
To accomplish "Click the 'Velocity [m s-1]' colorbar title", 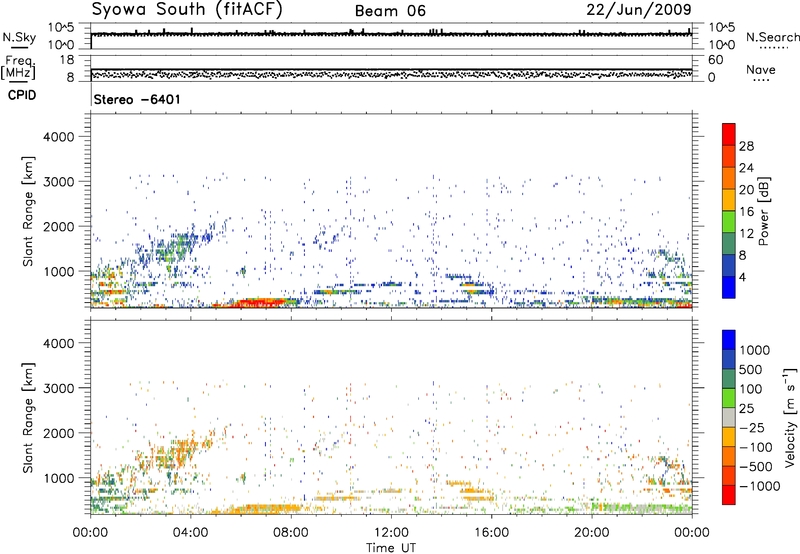I will pyautogui.click(x=790, y=417).
